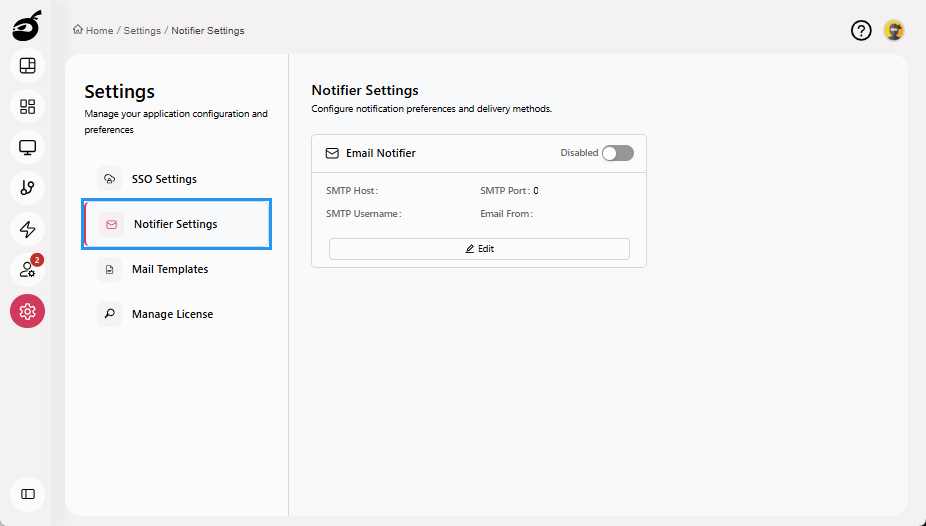The height and width of the screenshot is (526, 926).
Task: Open Mail Templates menu item
Action: [176, 269]
